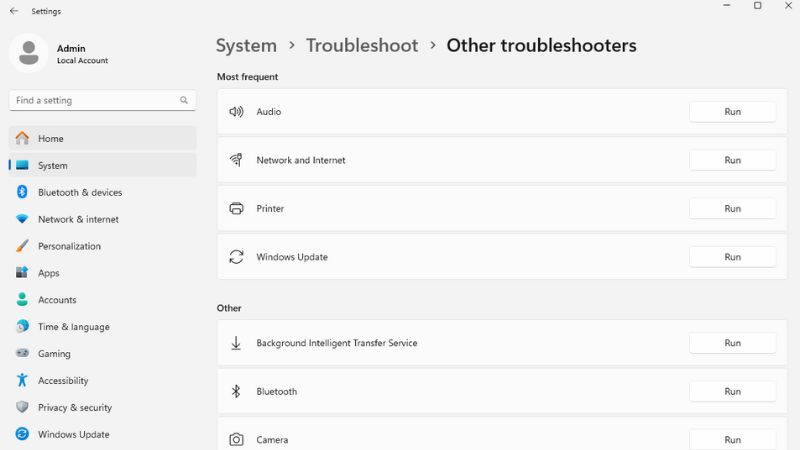The width and height of the screenshot is (800, 450).
Task: Click the Bluetooth row label
Action: pyautogui.click(x=277, y=391)
